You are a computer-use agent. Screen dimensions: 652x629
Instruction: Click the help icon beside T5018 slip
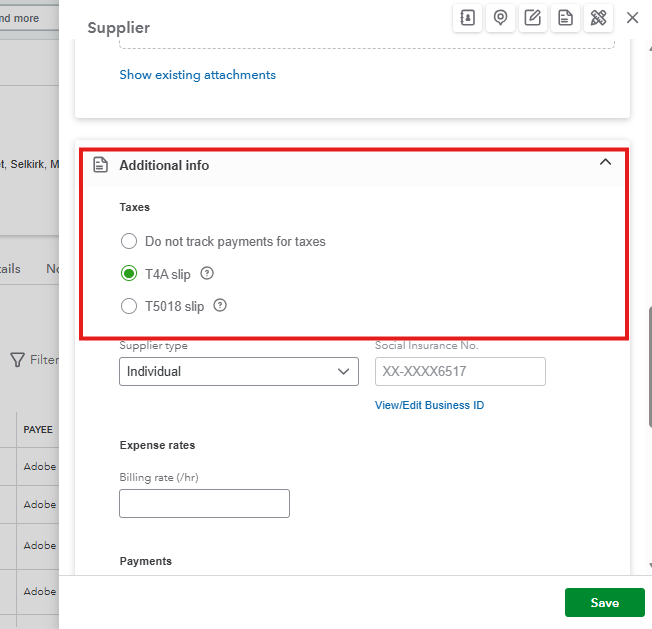220,306
